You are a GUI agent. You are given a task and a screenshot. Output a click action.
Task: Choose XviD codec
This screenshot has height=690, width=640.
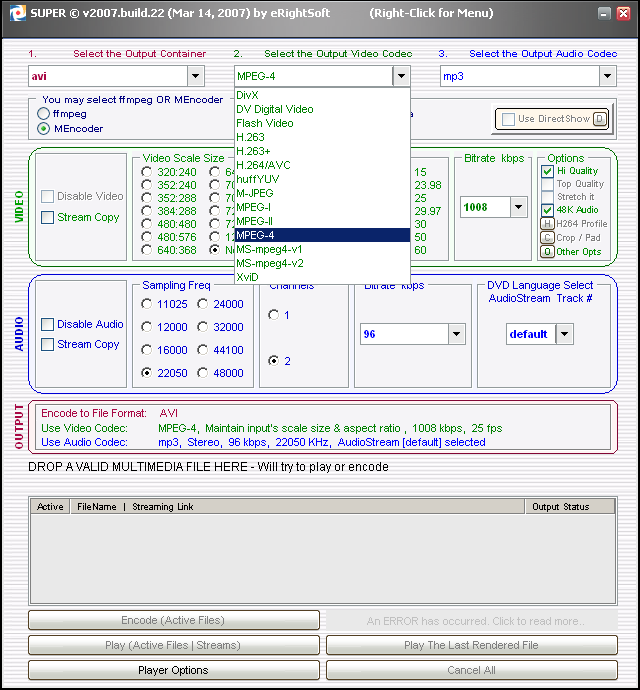click(322, 277)
